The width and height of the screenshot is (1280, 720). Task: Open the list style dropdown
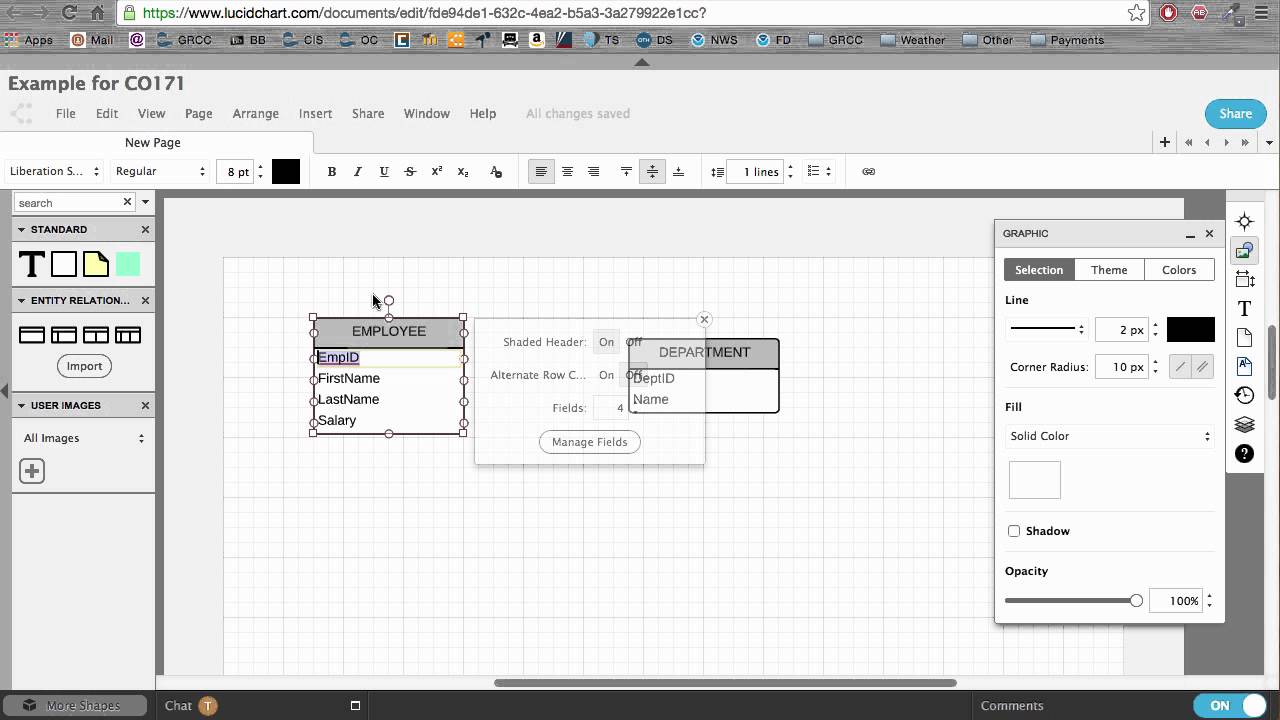(819, 172)
